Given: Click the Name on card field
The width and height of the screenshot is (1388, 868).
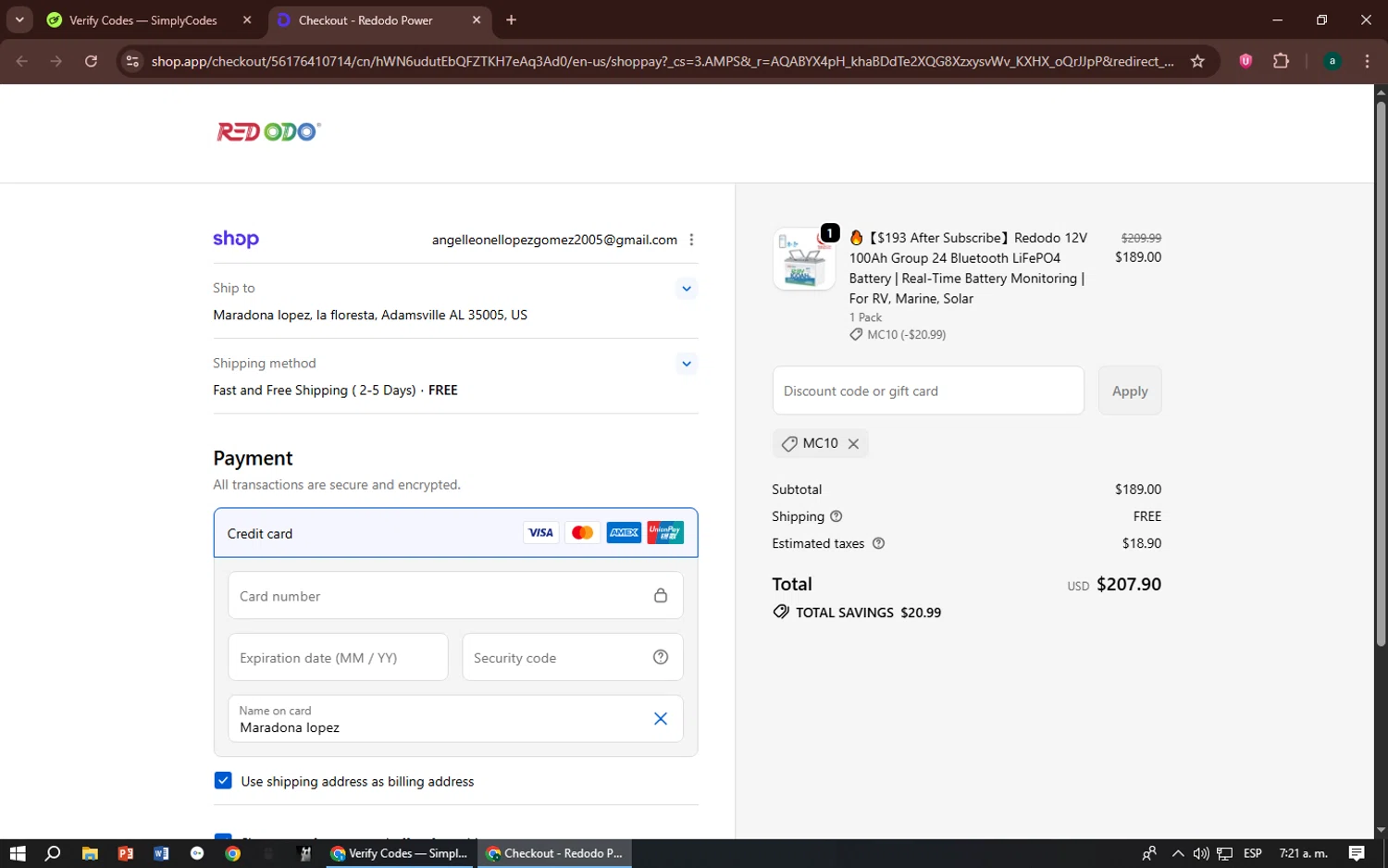Looking at the screenshot, I should point(455,719).
